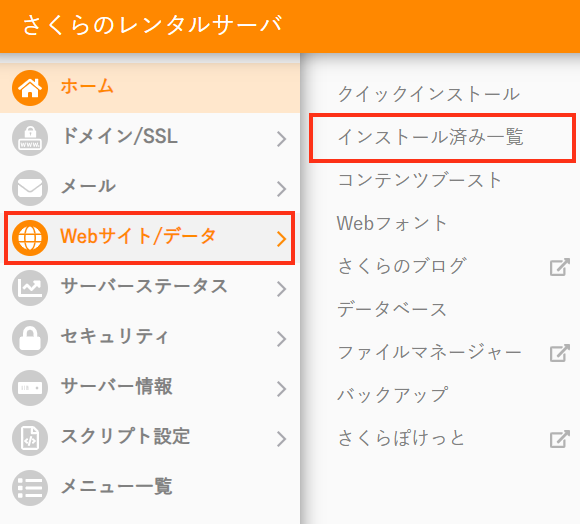
Task: Click the chart icon for サーバーステータス
Action: [x=30, y=288]
